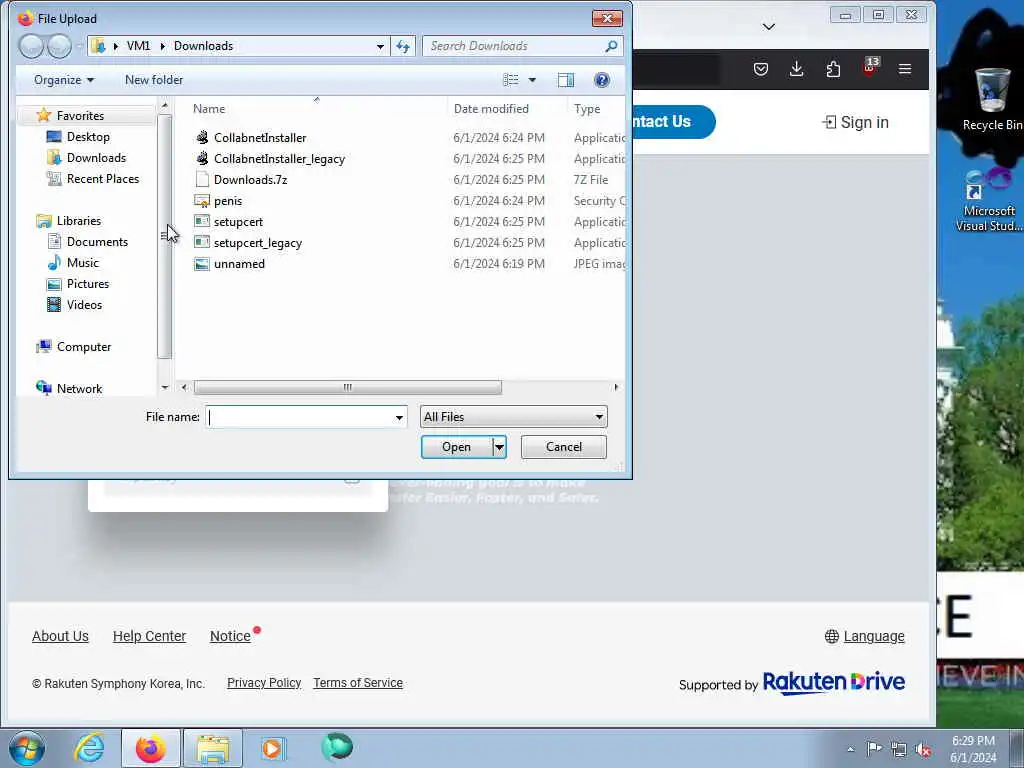
Task: Sort by the Name column header
Action: [x=209, y=109]
